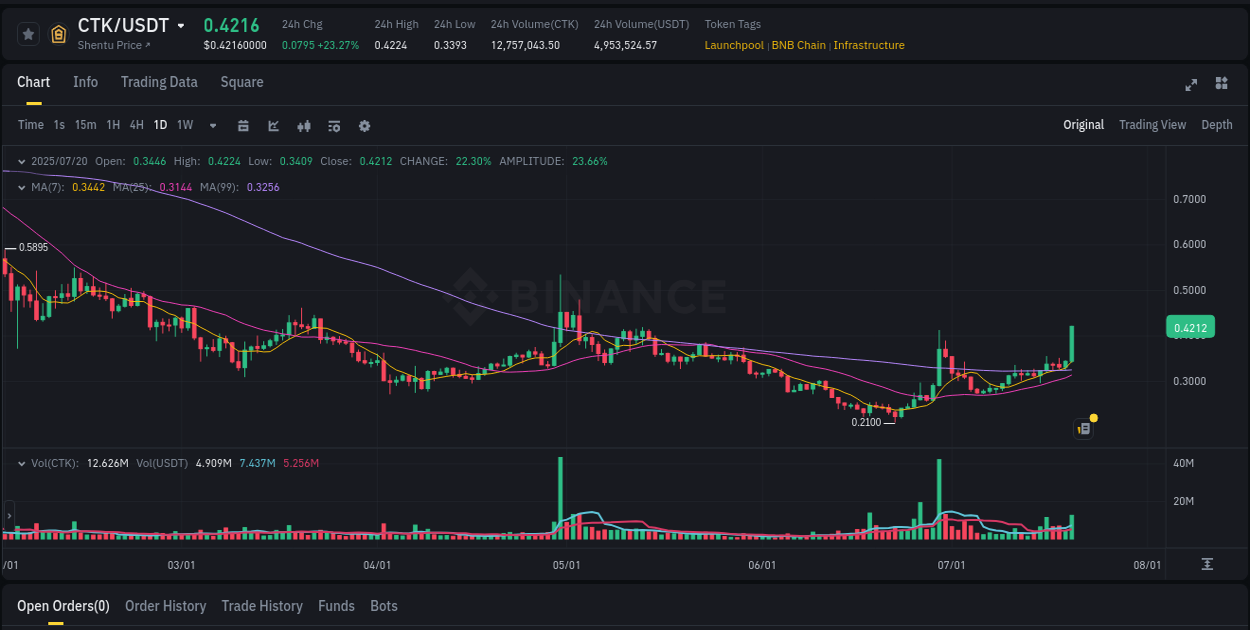Open the date range calendar icon
This screenshot has width=1250, height=630.
[243, 125]
